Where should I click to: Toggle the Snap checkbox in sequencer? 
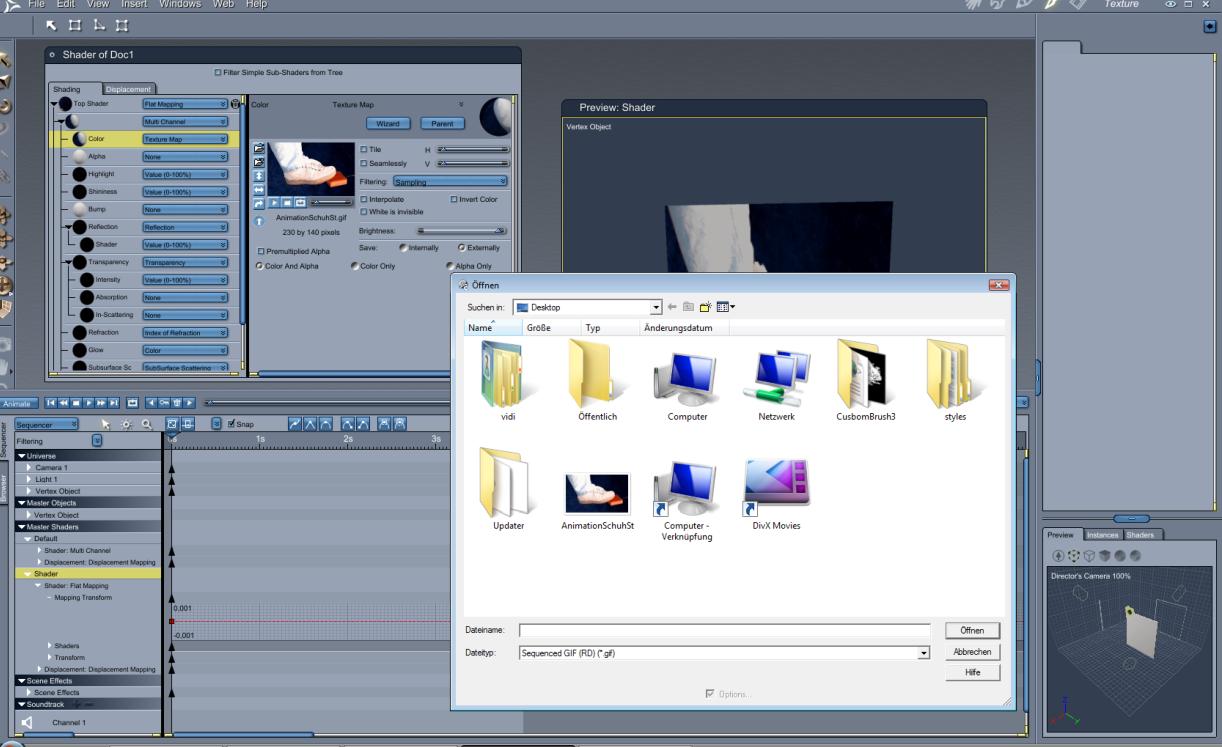[x=231, y=424]
